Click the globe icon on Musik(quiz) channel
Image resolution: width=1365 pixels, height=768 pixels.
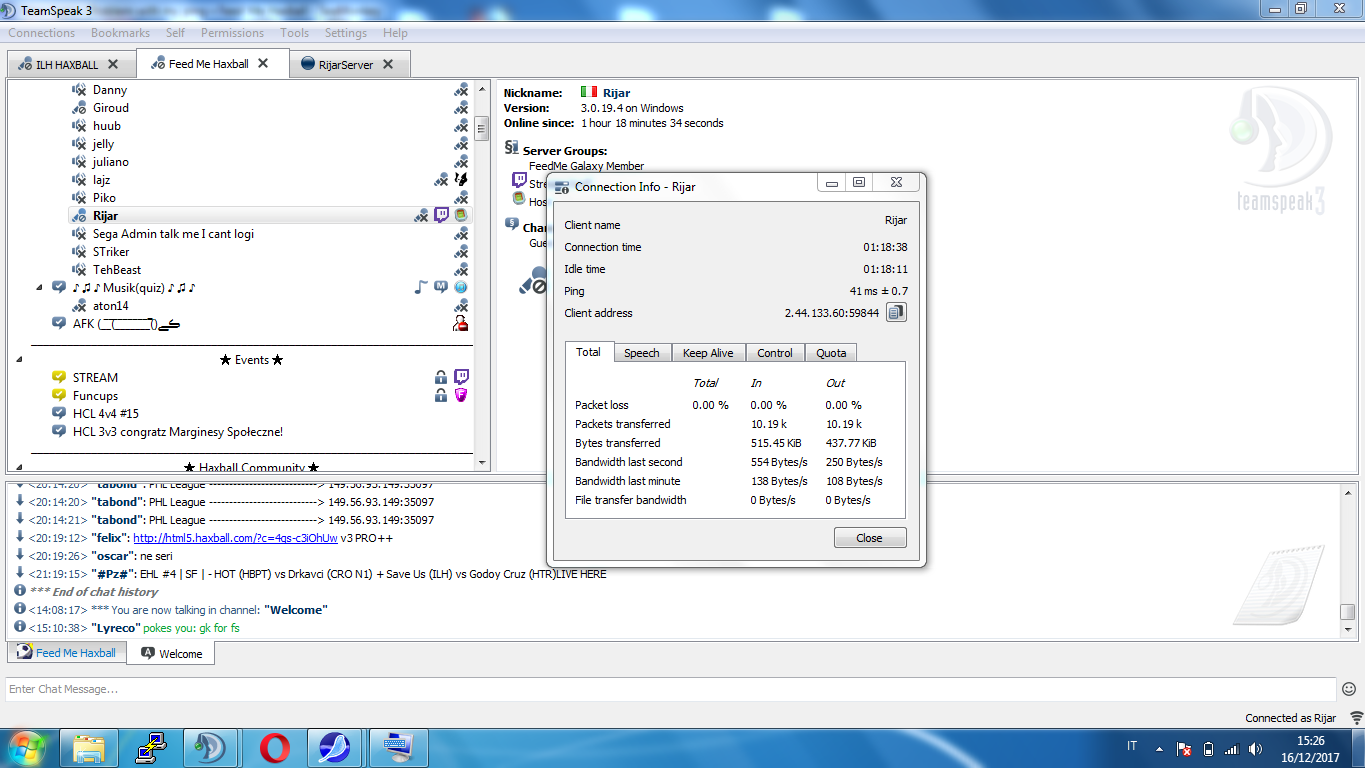click(x=461, y=287)
